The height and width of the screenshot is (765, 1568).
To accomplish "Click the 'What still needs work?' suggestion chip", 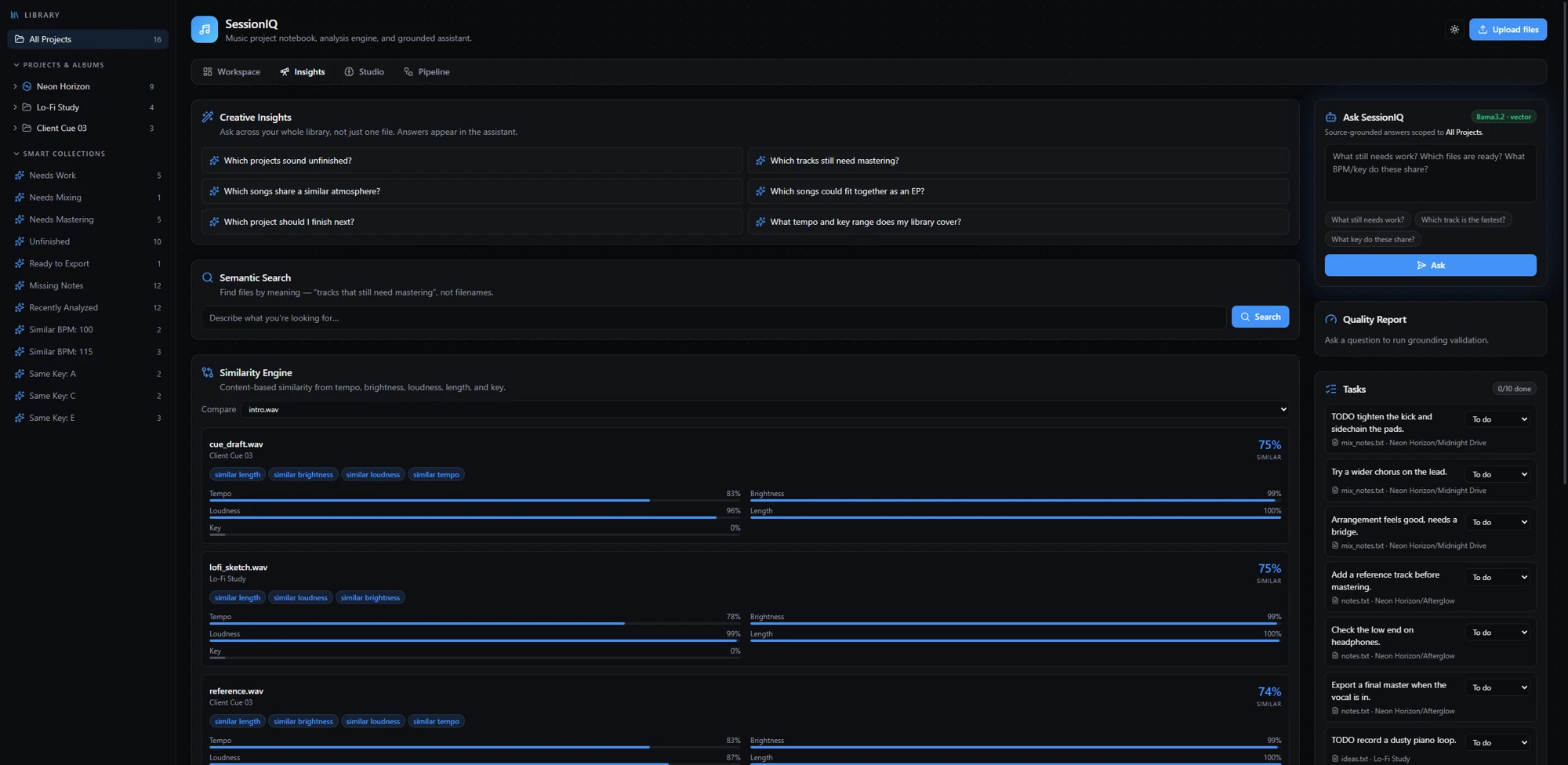I will click(x=1367, y=219).
